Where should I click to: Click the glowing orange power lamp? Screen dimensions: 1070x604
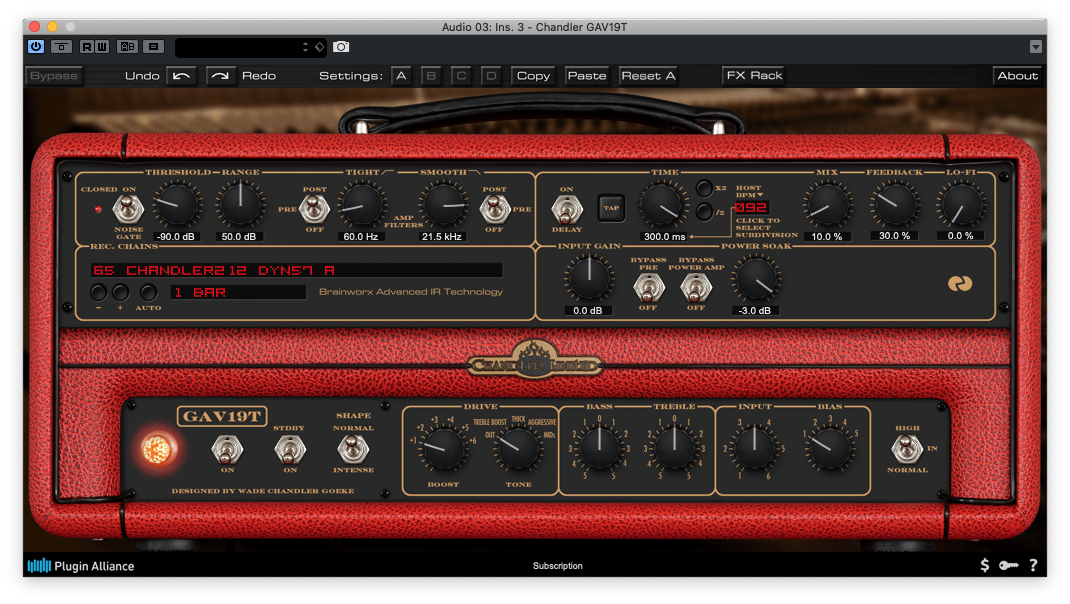tap(157, 449)
